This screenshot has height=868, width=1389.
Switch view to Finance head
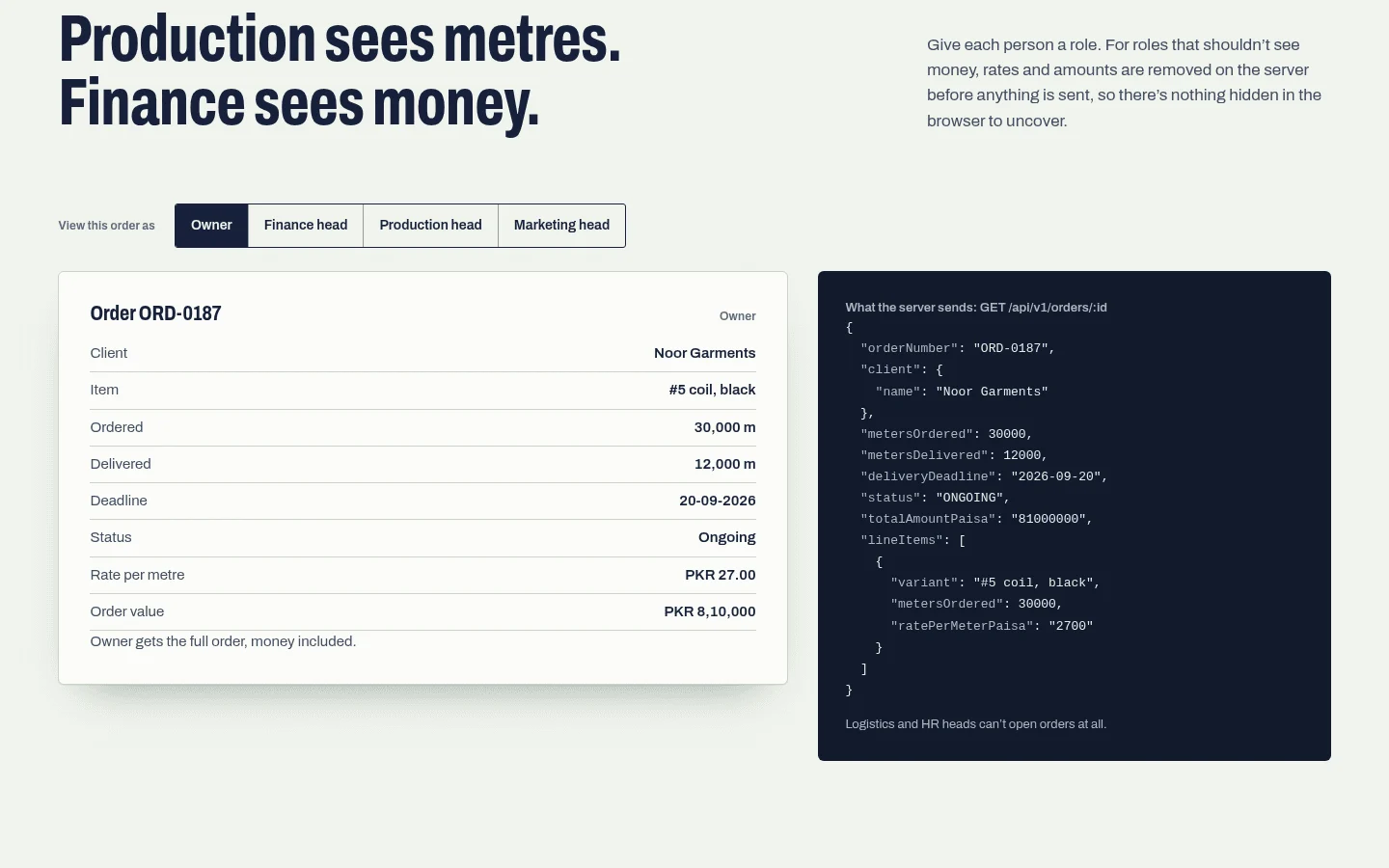pyautogui.click(x=306, y=226)
